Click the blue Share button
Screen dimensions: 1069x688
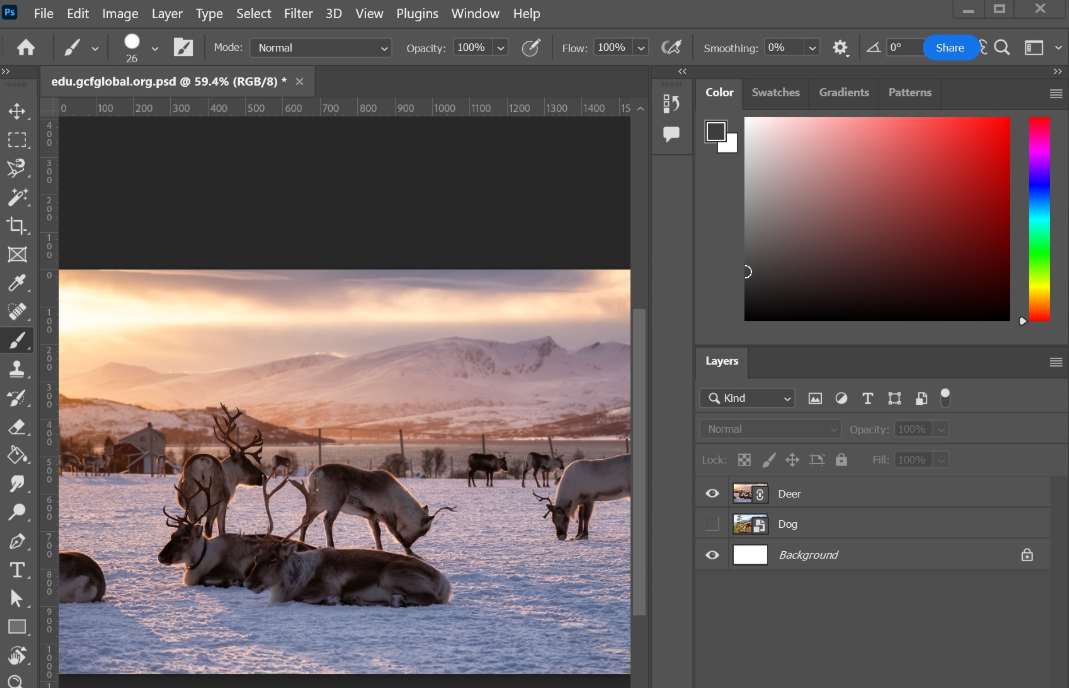(x=950, y=47)
